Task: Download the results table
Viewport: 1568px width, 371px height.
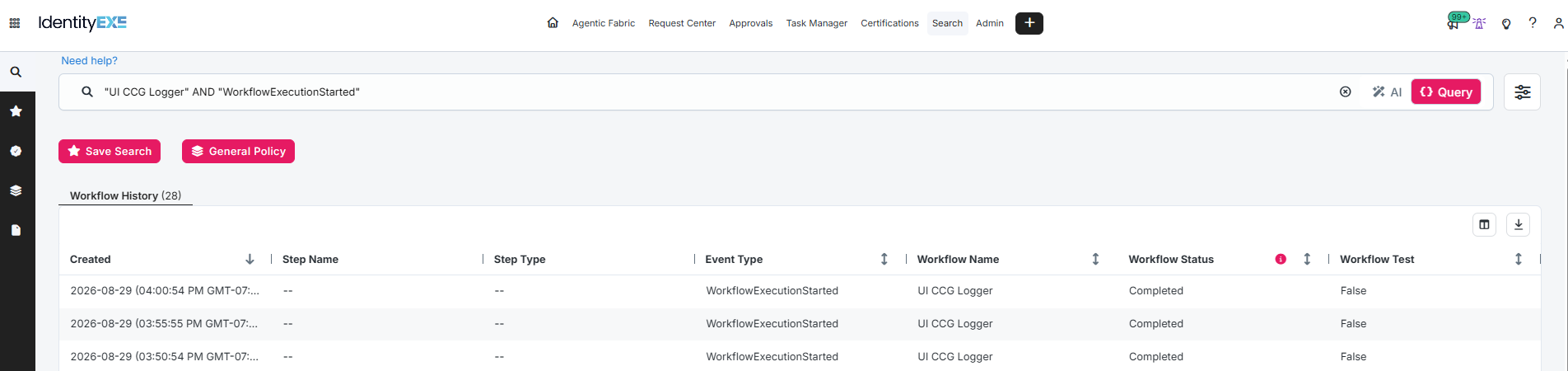Action: 1519,224
